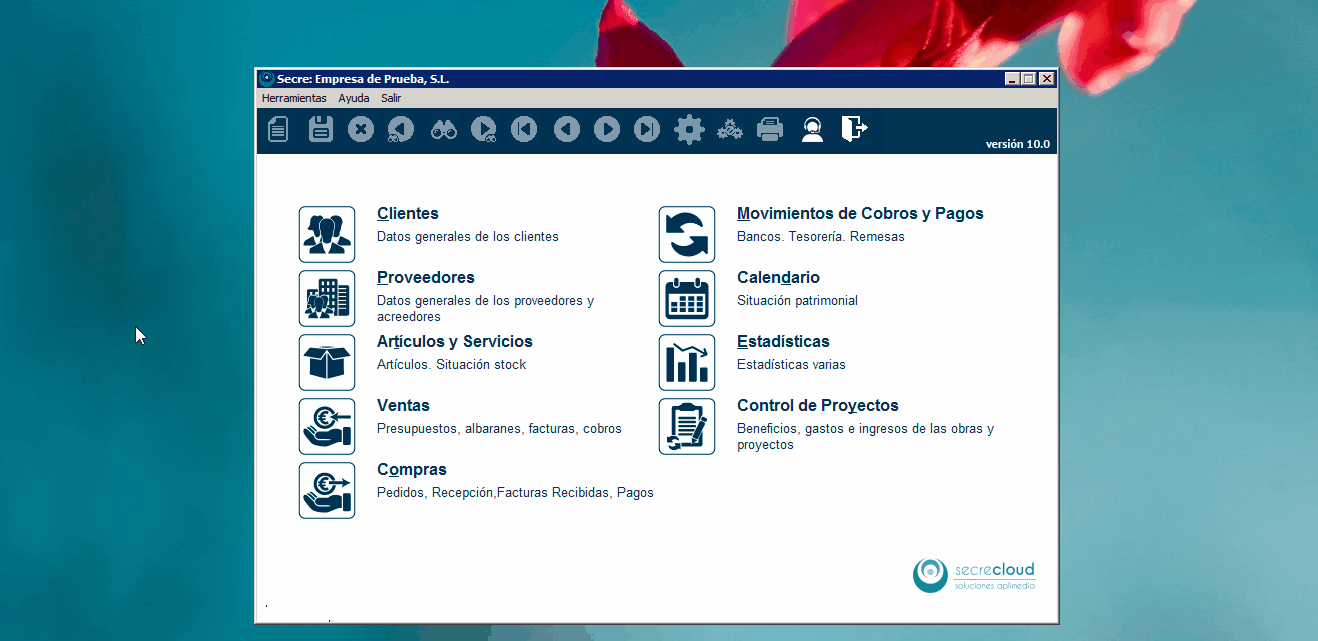1318x641 pixels.
Task: Open the Ventas hand-with-euro icon
Action: (327, 426)
